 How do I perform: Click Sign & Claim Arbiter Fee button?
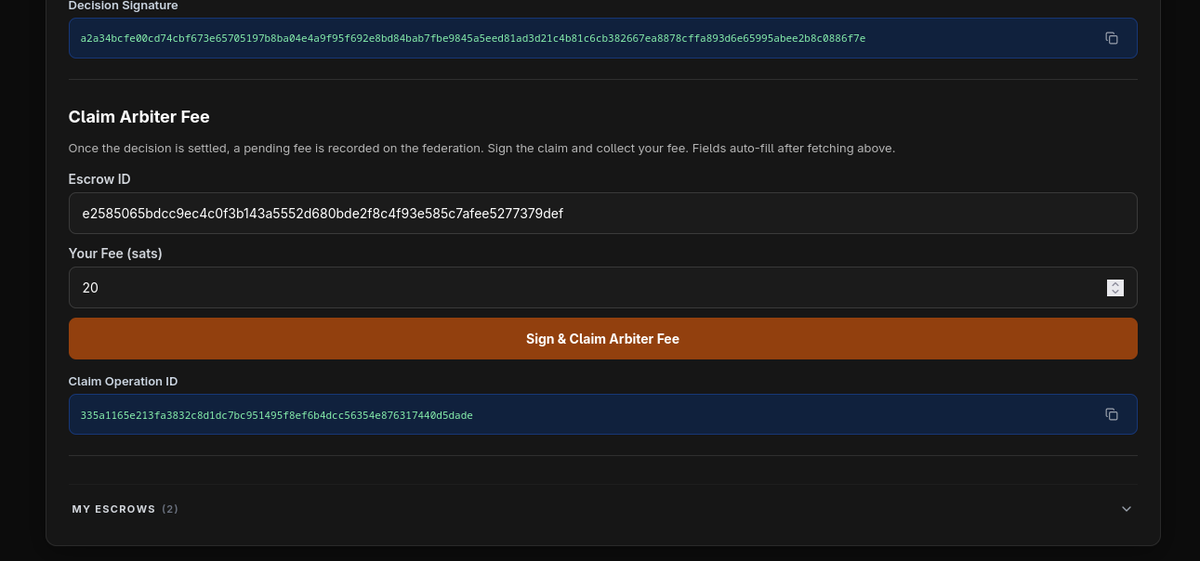pos(603,339)
